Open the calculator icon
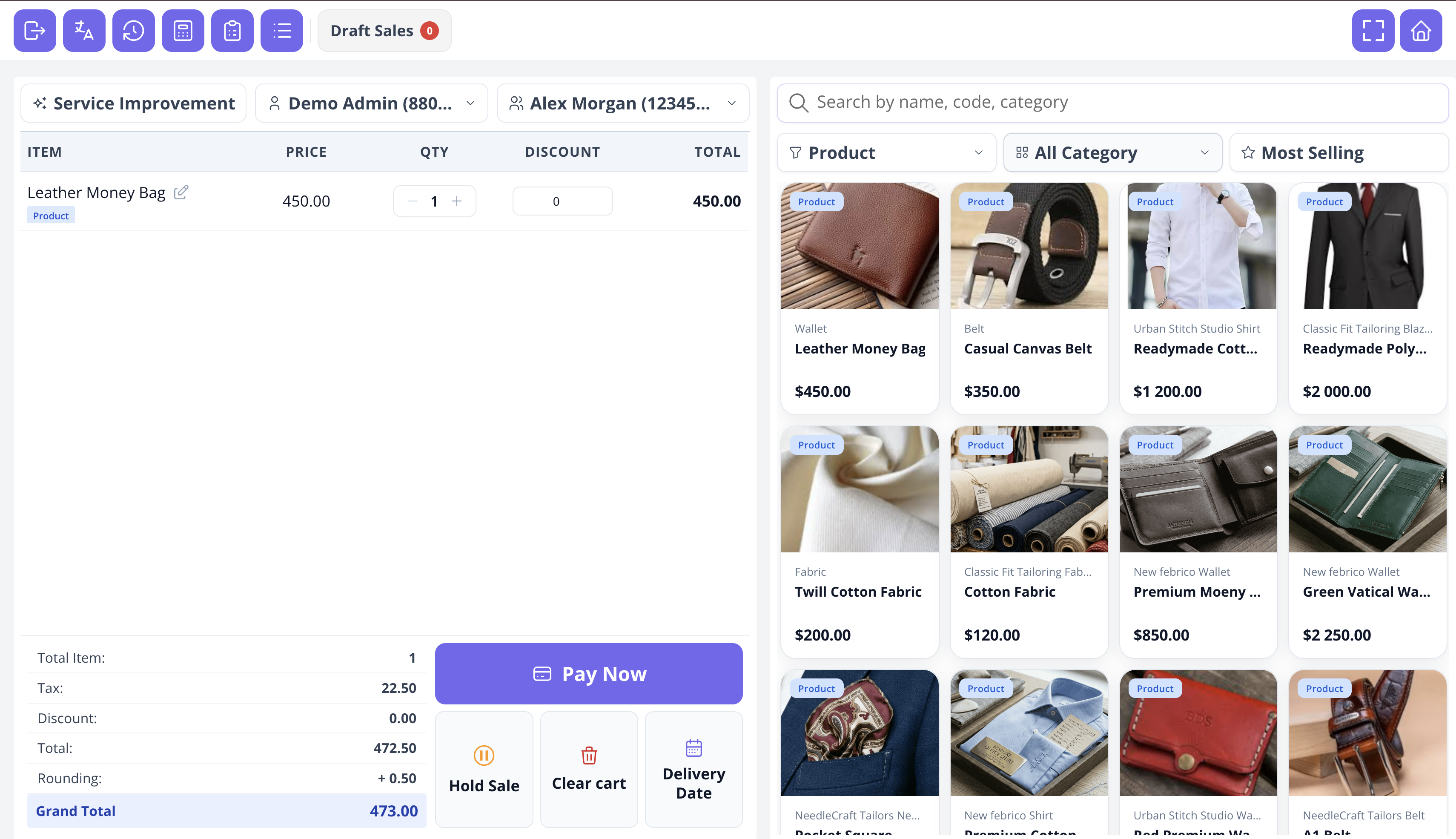The image size is (1456, 839). pos(183,31)
